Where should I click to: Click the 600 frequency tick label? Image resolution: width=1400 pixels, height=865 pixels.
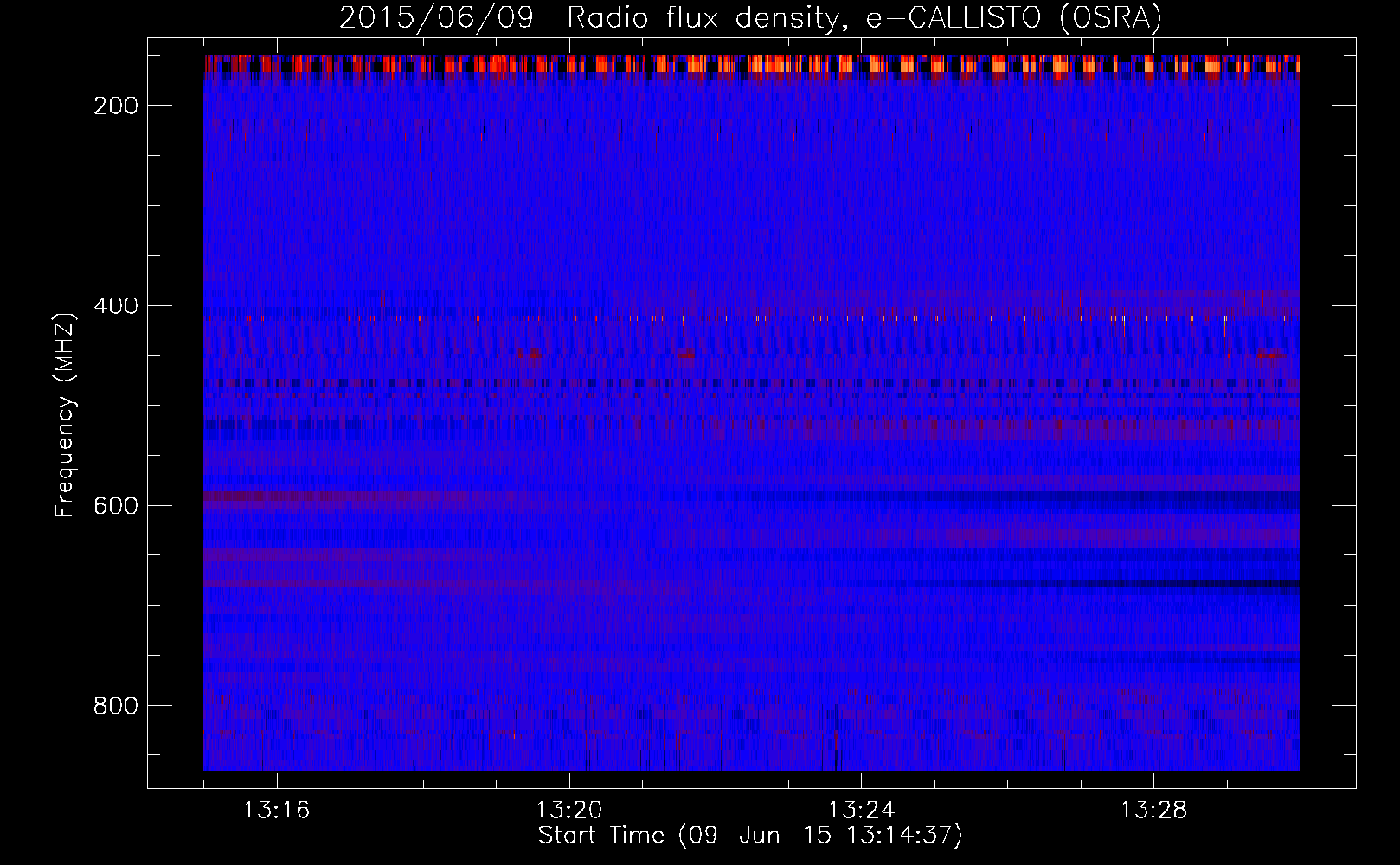click(116, 506)
